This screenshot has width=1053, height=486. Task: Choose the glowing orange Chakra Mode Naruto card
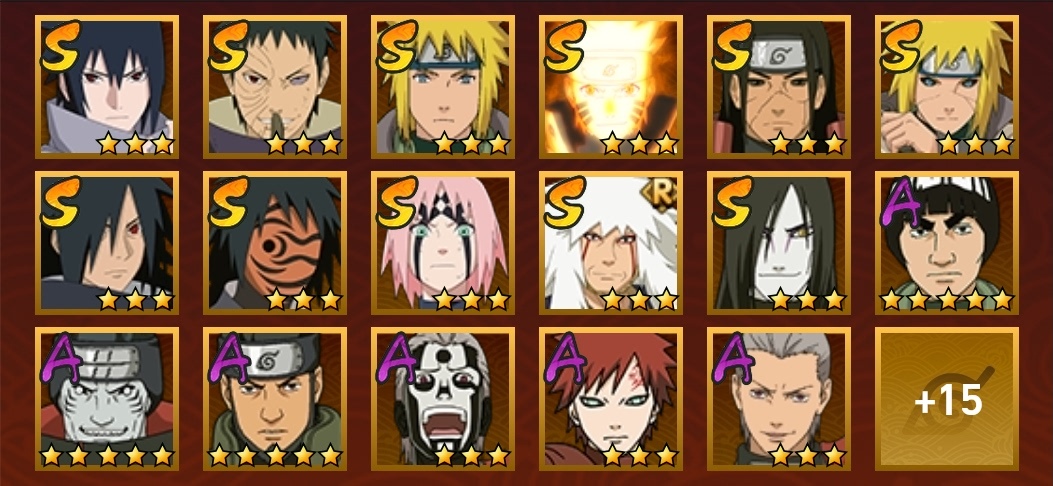[x=610, y=87]
